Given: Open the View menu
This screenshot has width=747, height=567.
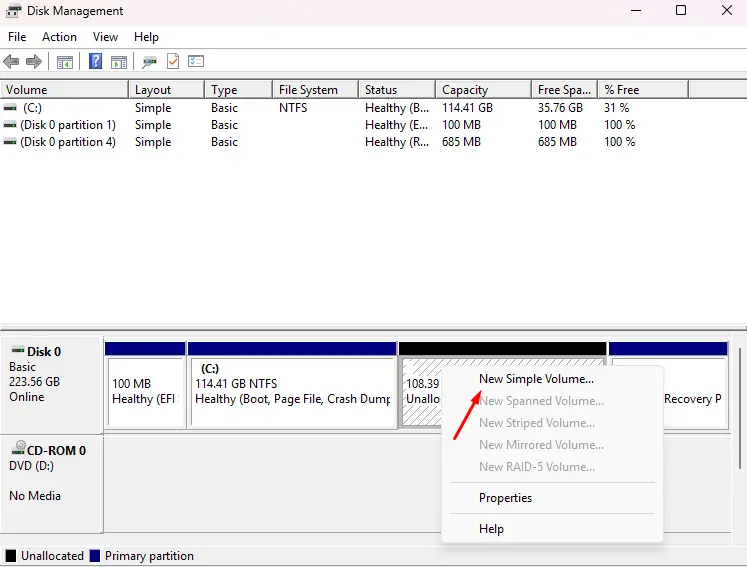Looking at the screenshot, I should [105, 37].
